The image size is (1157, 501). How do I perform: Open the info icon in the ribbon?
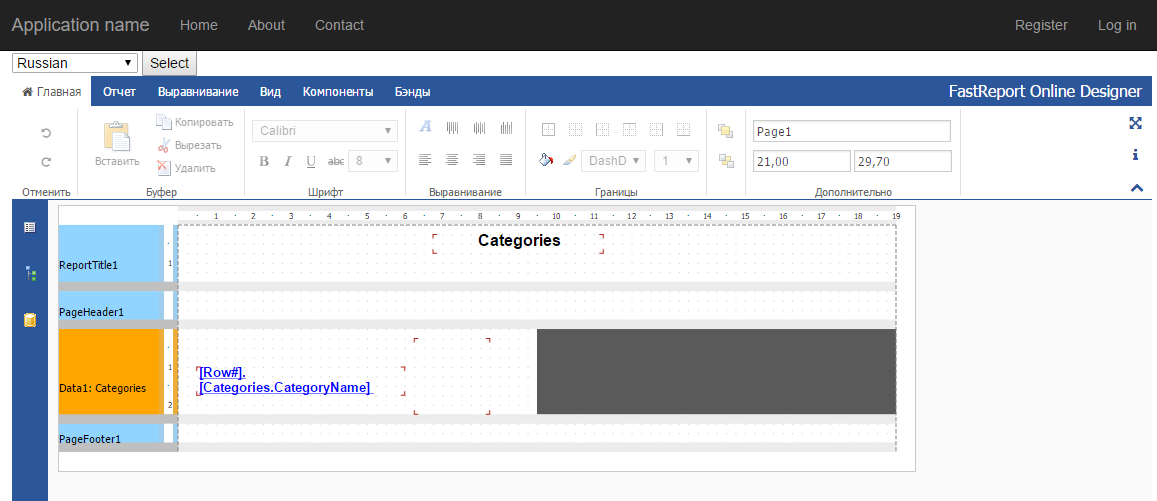pyautogui.click(x=1136, y=154)
